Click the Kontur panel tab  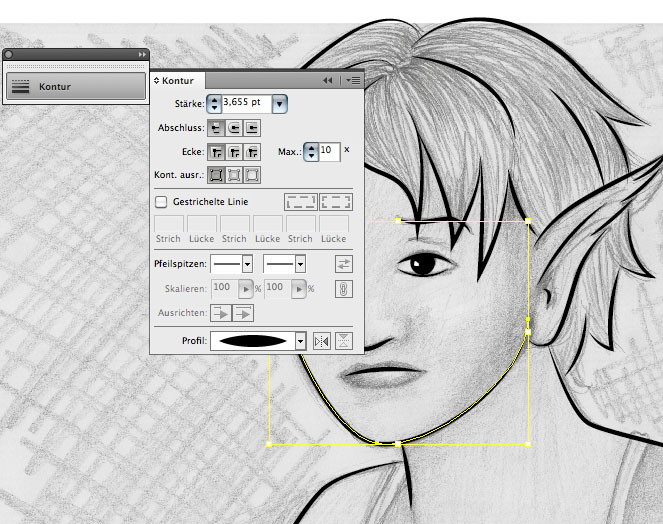pos(178,80)
